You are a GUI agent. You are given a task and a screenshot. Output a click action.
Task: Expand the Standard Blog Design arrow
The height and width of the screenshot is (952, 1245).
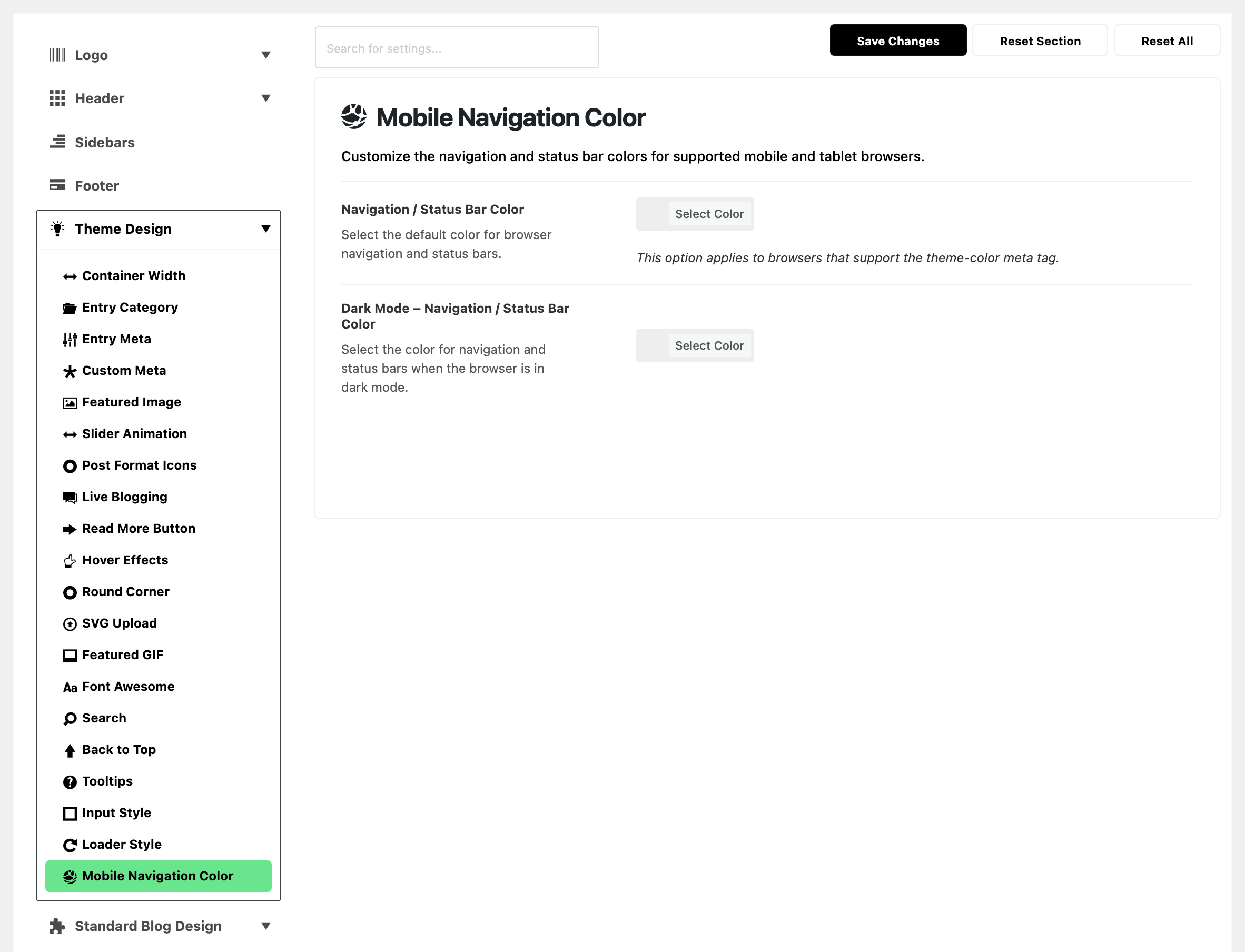tap(266, 925)
